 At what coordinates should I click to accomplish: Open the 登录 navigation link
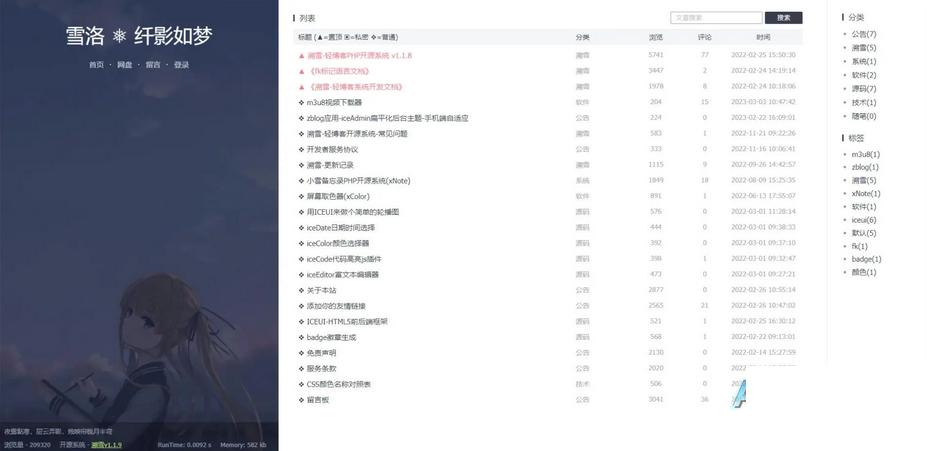(181, 65)
